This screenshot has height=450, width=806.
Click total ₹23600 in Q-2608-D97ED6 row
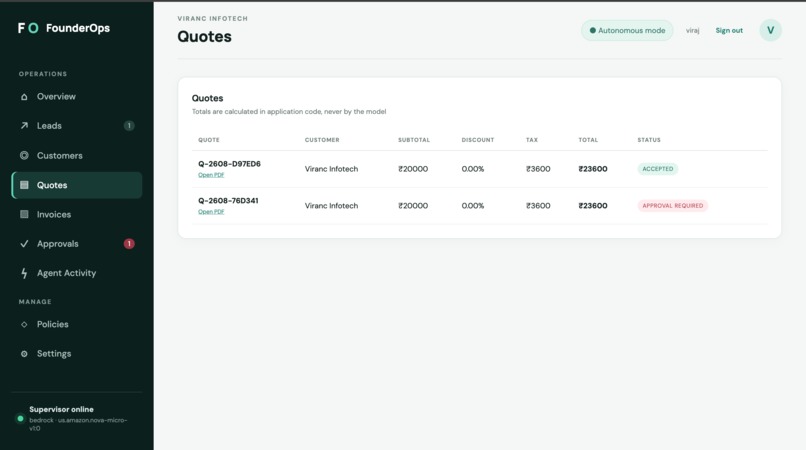tap(593, 169)
